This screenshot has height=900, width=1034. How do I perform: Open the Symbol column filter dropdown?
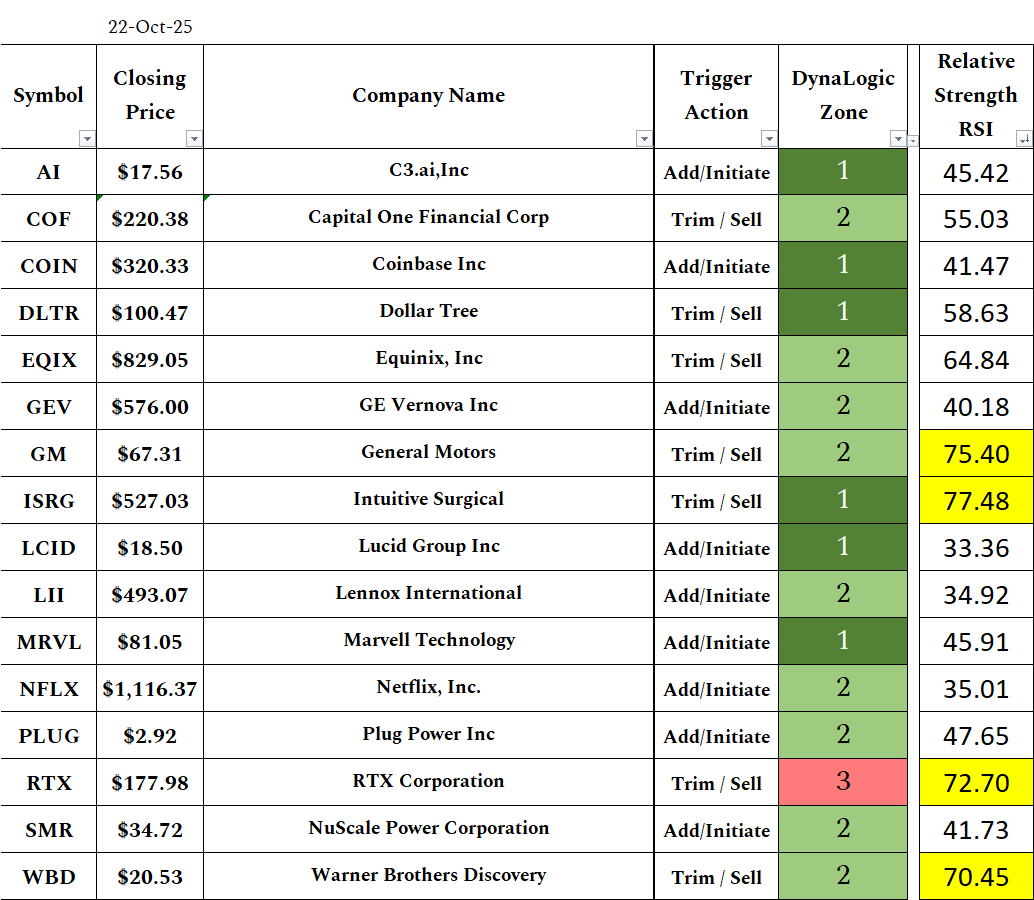pyautogui.click(x=87, y=138)
